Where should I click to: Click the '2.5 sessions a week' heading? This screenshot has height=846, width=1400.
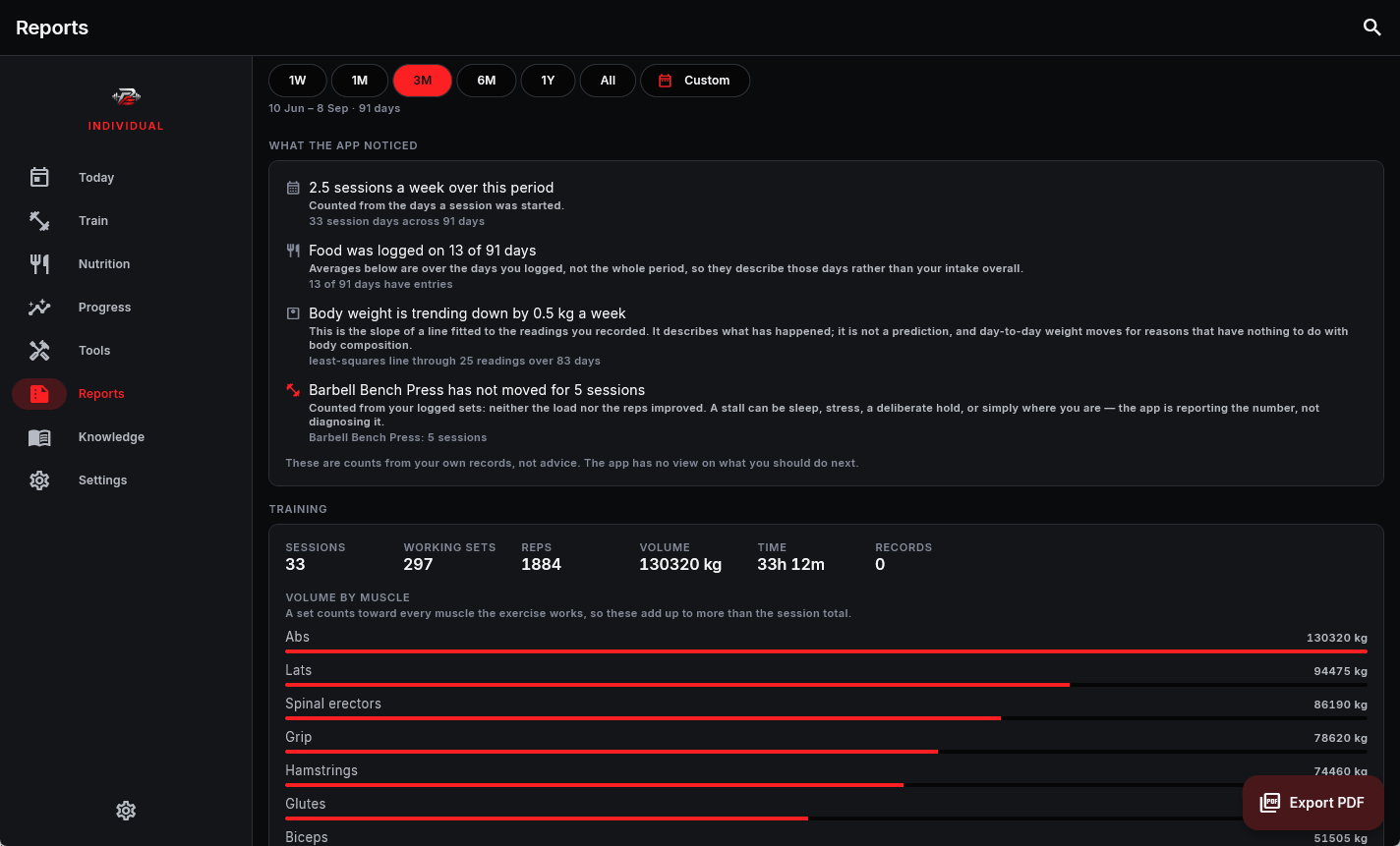click(x=432, y=188)
